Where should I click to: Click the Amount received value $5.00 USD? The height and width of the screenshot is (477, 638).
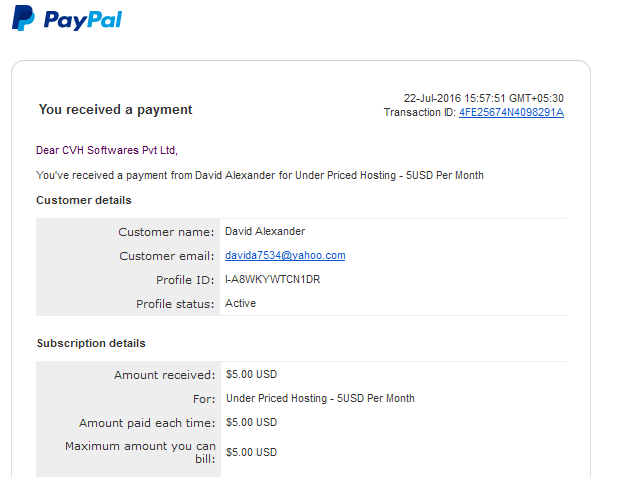click(x=251, y=374)
